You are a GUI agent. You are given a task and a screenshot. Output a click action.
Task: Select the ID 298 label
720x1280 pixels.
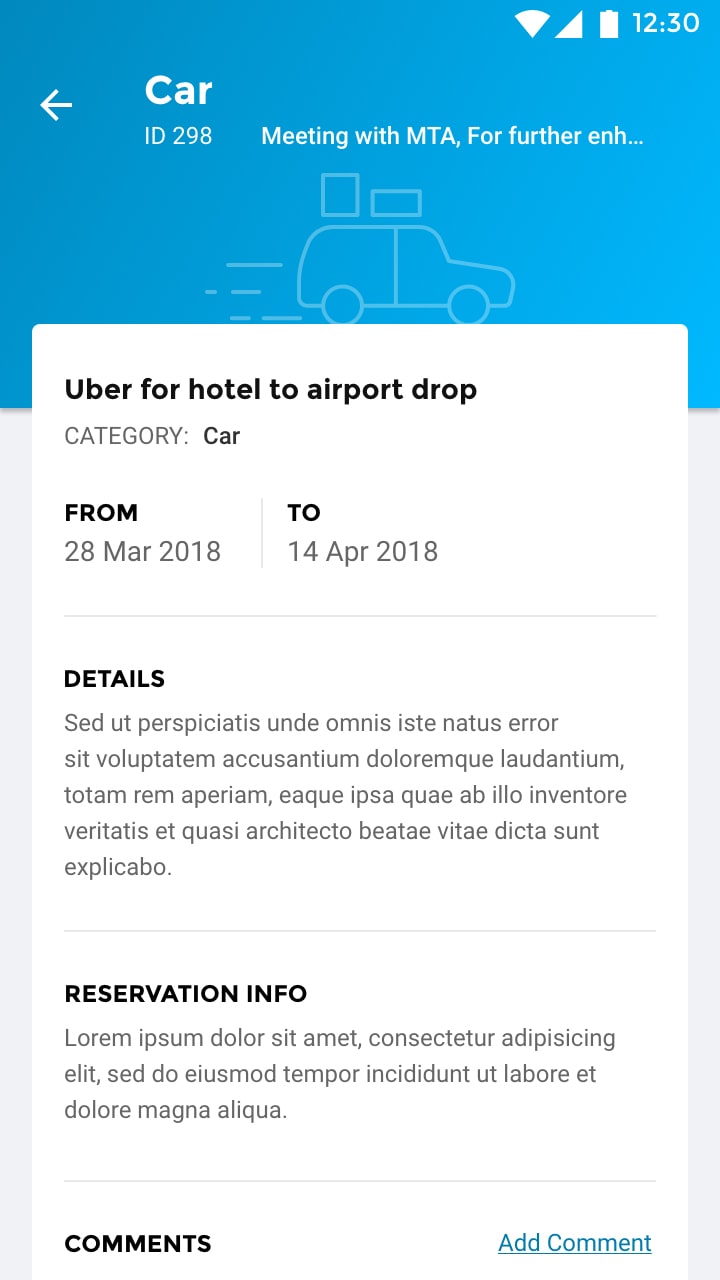178,136
